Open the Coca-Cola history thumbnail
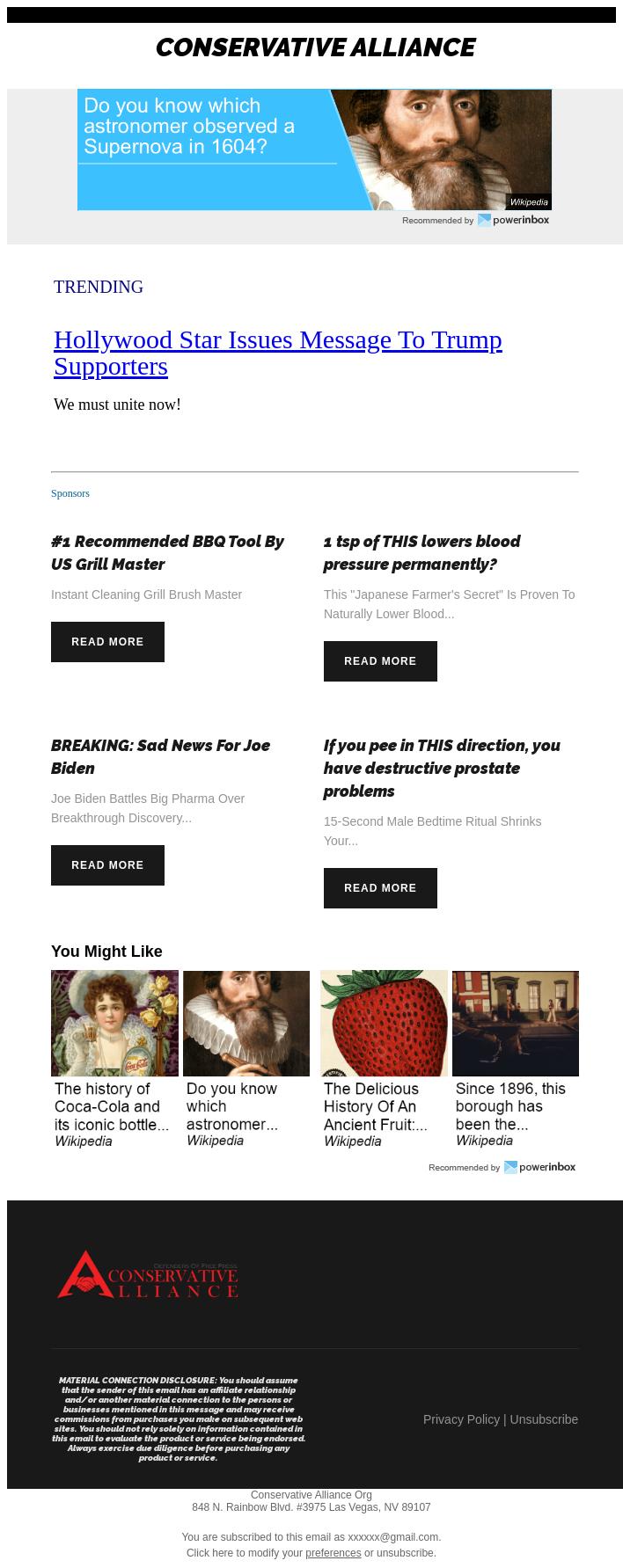 [114, 1060]
